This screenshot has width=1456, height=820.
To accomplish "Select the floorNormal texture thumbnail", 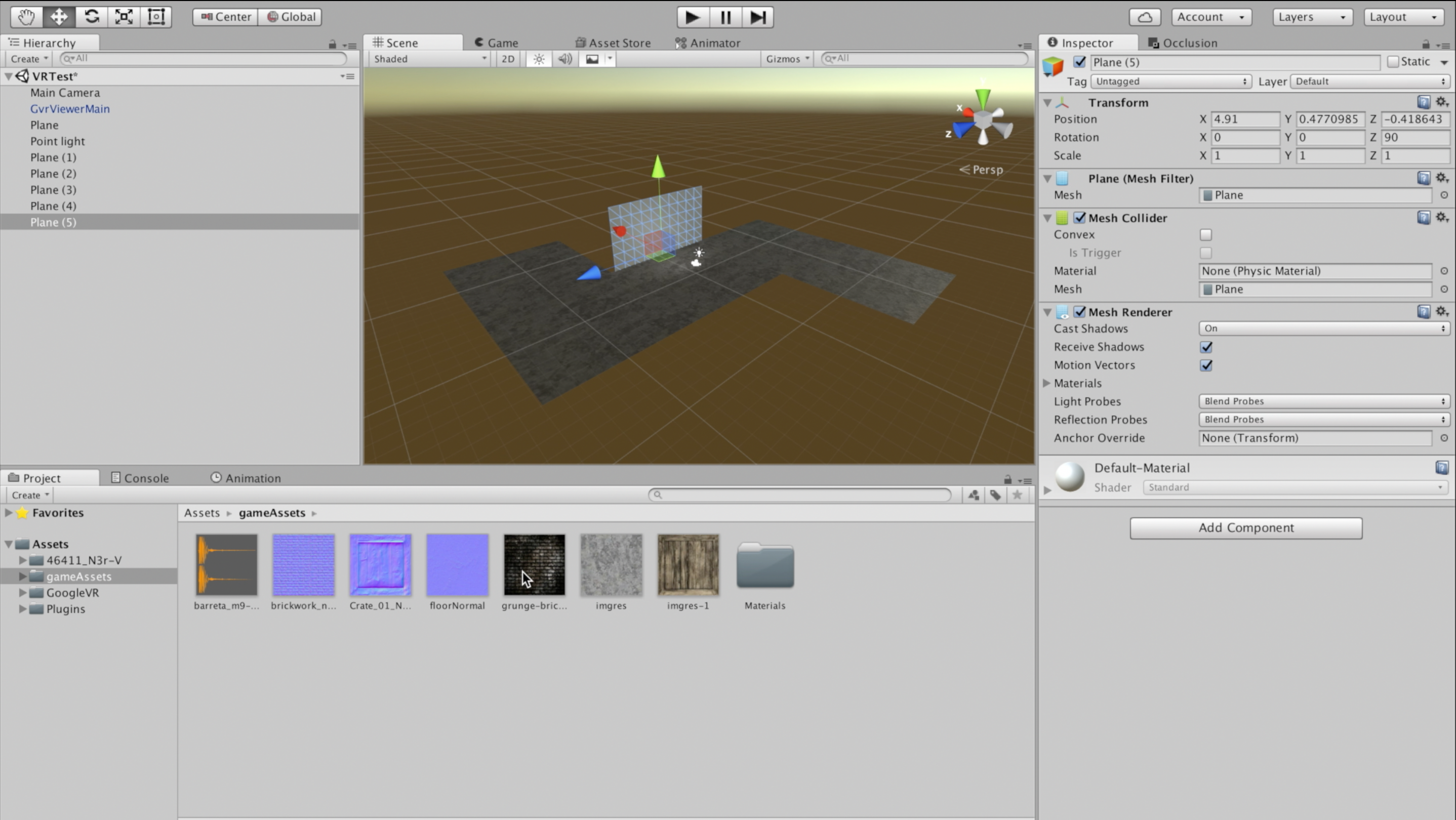I will pos(457,564).
